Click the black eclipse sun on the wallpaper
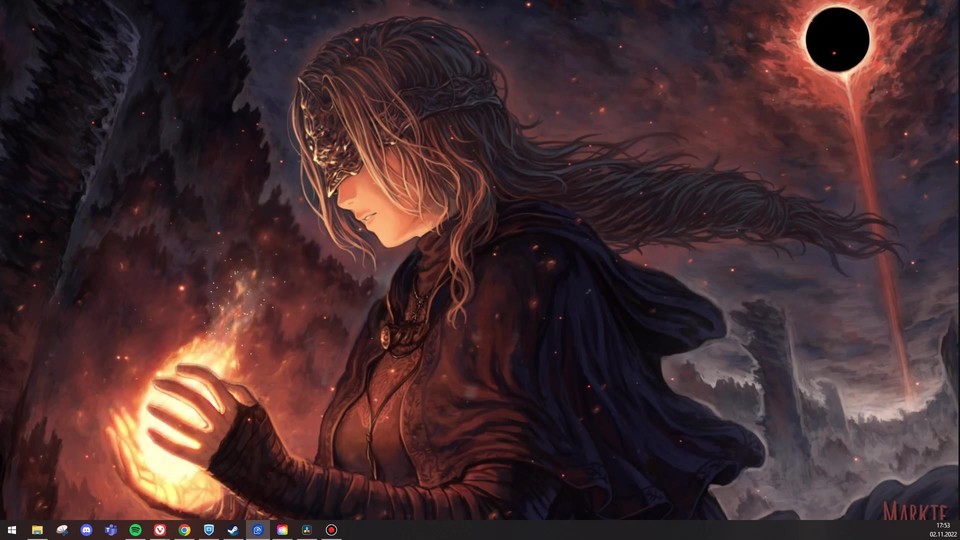This screenshot has height=540, width=960. coord(838,39)
